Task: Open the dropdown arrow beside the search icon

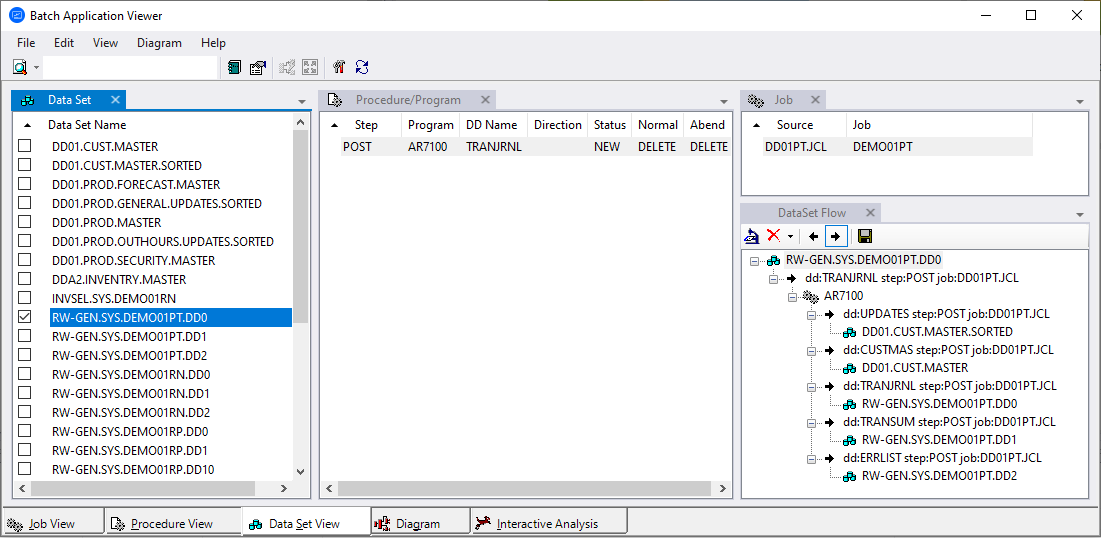Action: (x=37, y=68)
